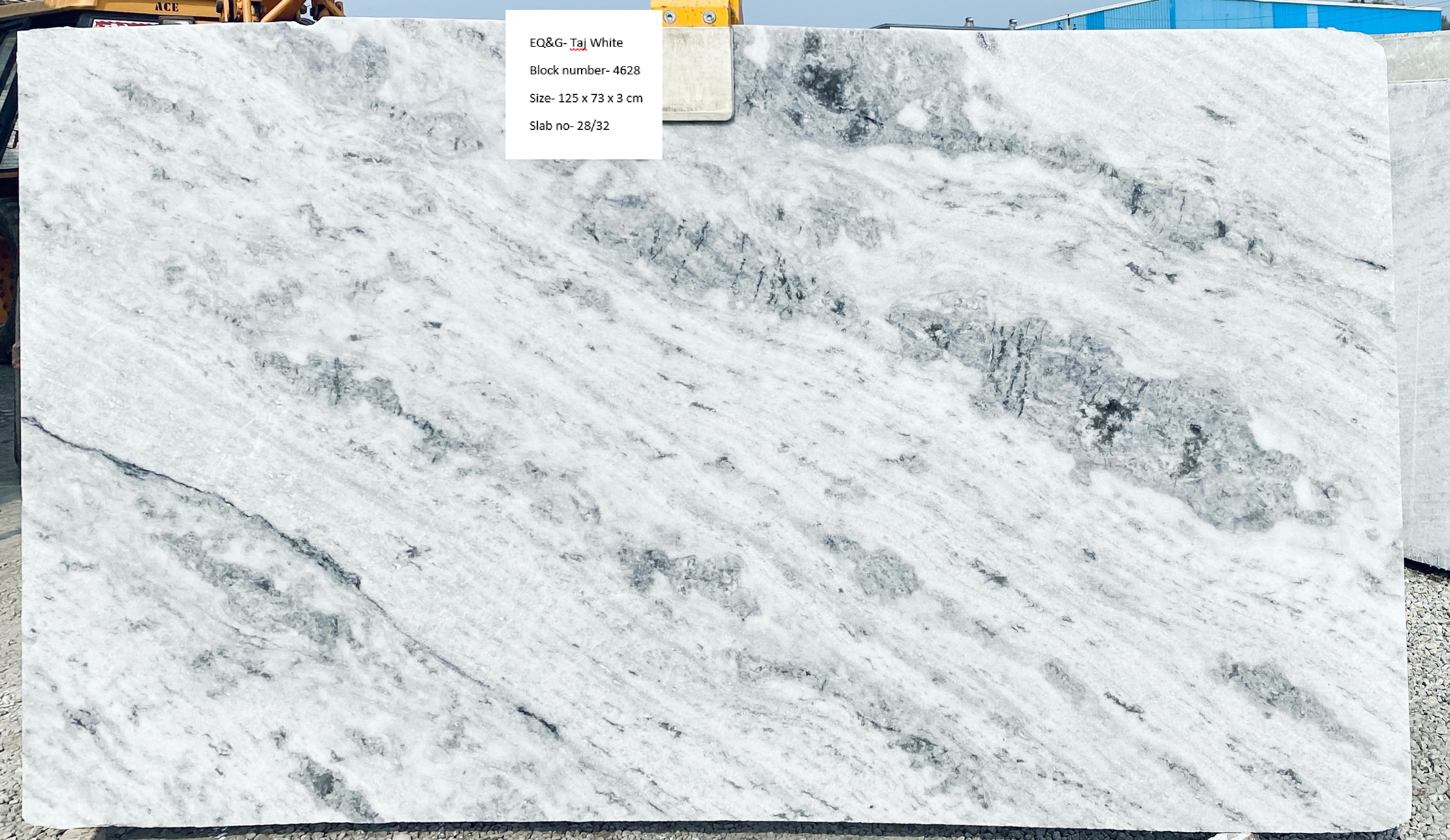Click the 'ACE' lettering on the crane
The height and width of the screenshot is (840, 1450).
pyautogui.click(x=166, y=7)
